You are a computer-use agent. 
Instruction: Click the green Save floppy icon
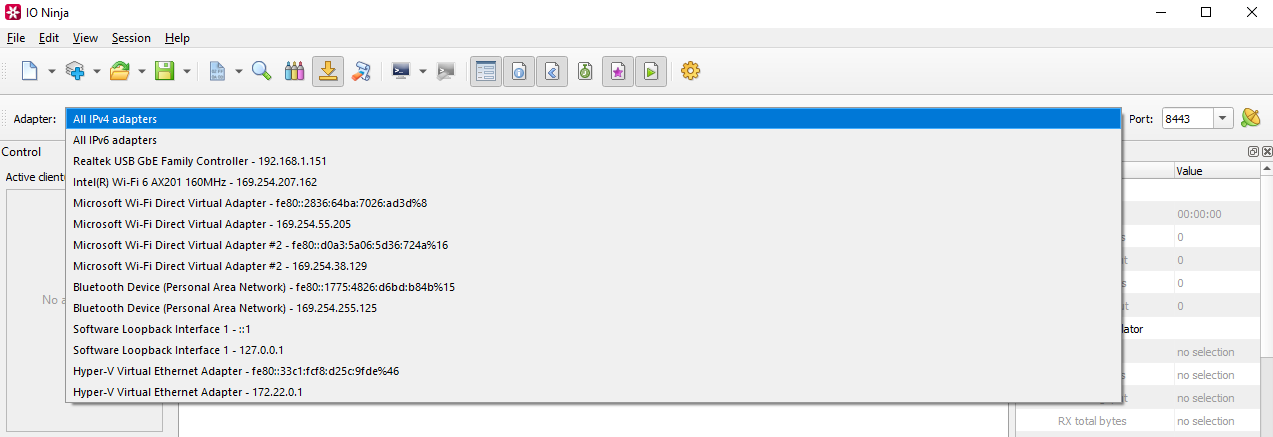coord(165,71)
